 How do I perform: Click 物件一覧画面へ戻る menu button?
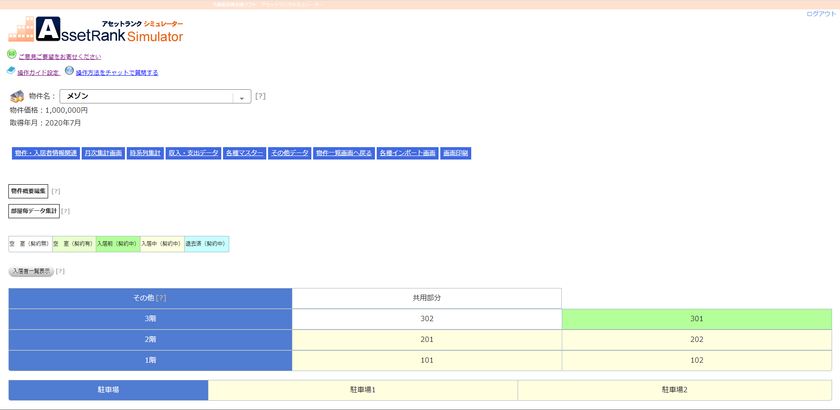[344, 153]
